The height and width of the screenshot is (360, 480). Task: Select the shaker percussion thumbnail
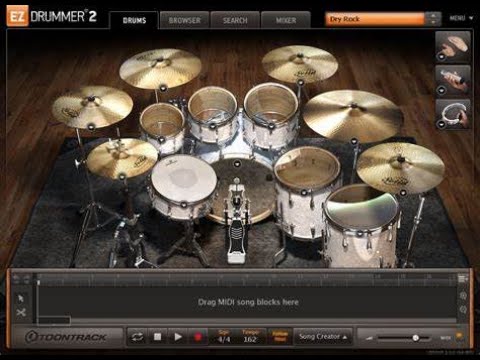pyautogui.click(x=453, y=80)
